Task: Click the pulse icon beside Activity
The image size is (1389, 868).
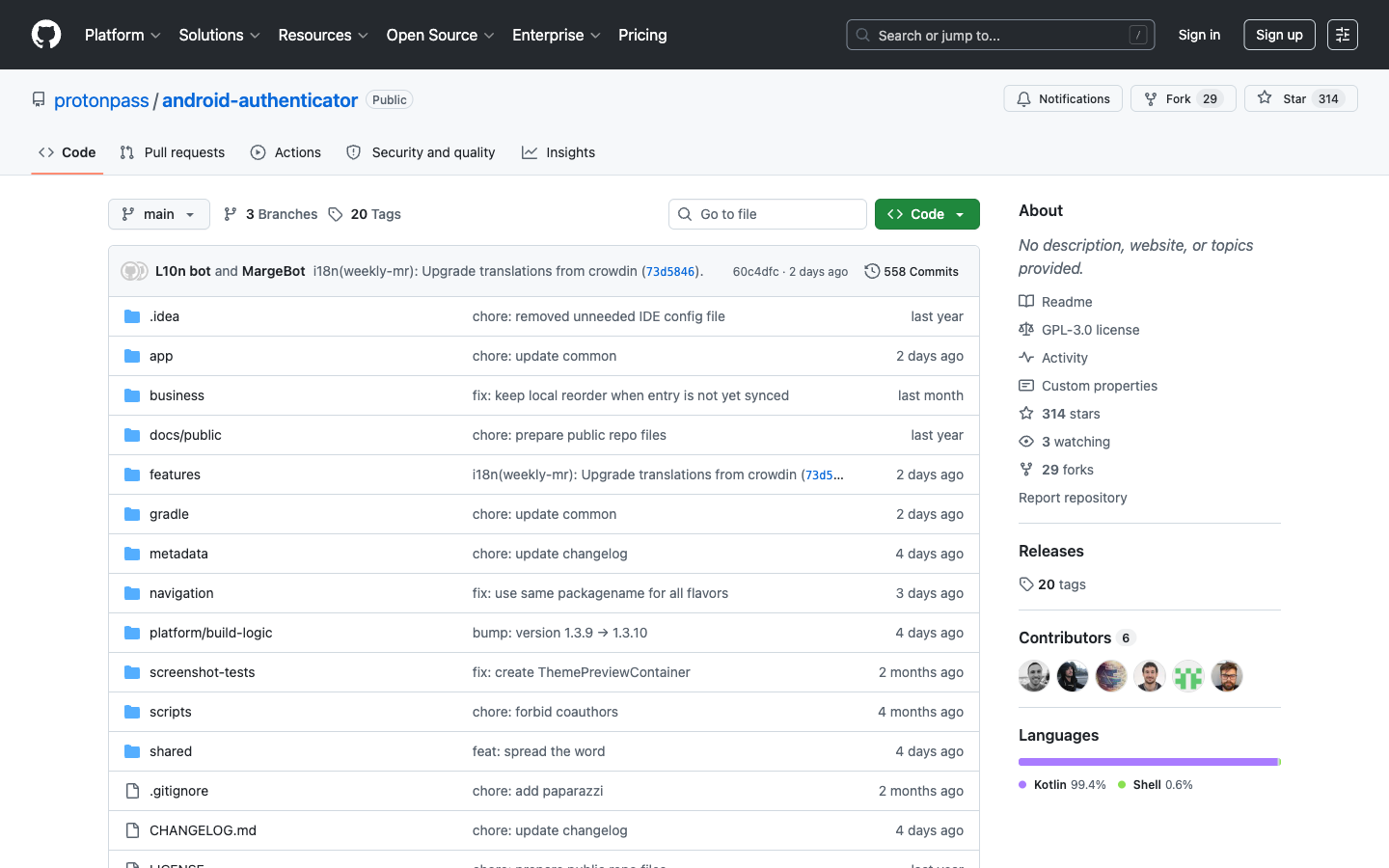Action: pos(1026,358)
